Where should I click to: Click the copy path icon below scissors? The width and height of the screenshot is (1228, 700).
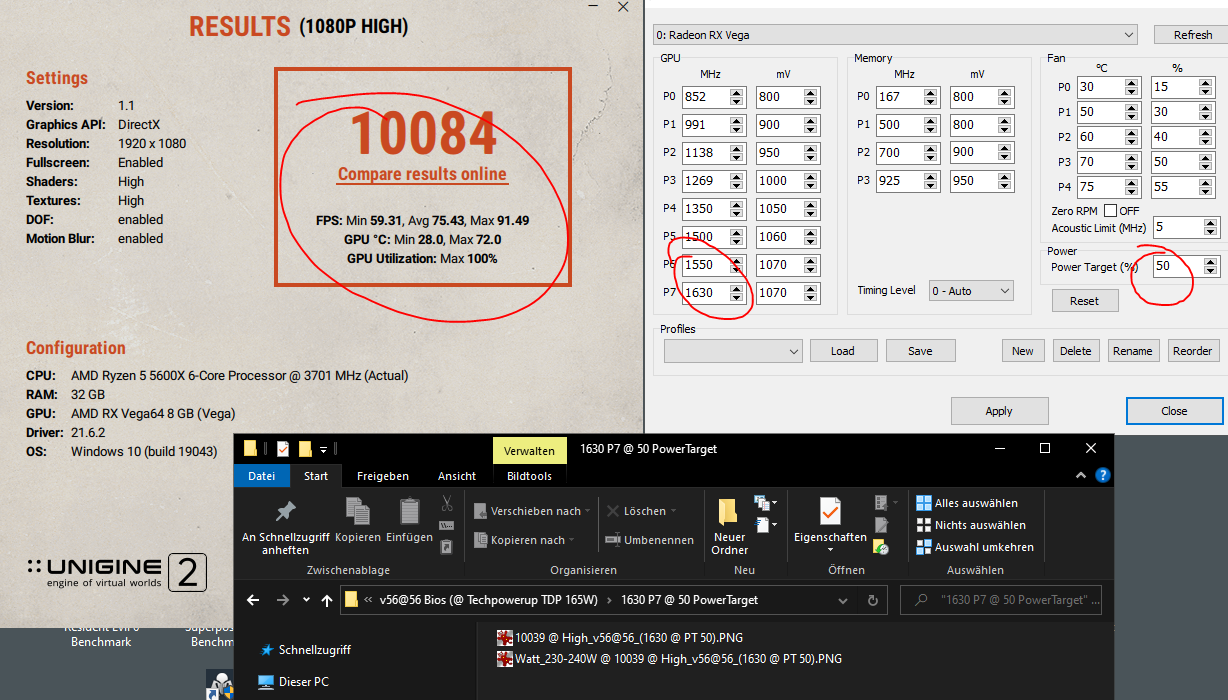(447, 525)
